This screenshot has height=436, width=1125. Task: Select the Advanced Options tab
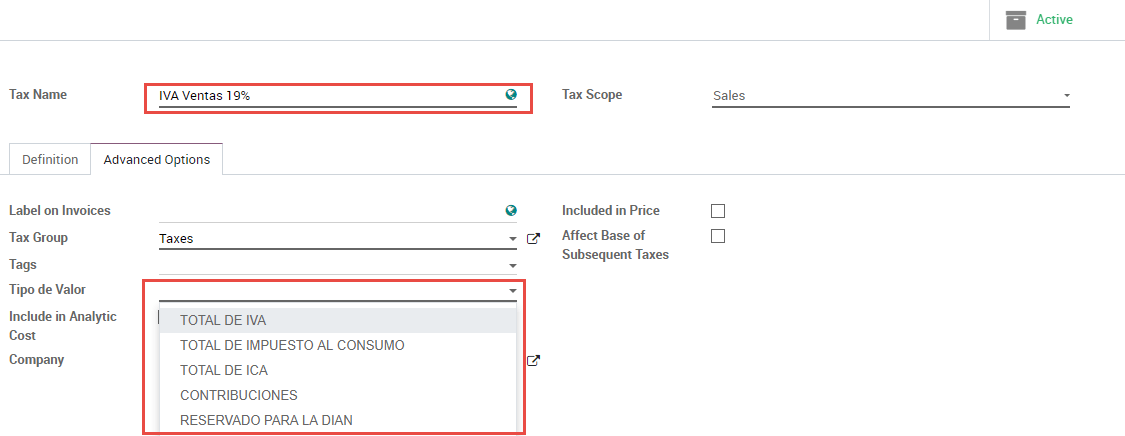pyautogui.click(x=157, y=160)
